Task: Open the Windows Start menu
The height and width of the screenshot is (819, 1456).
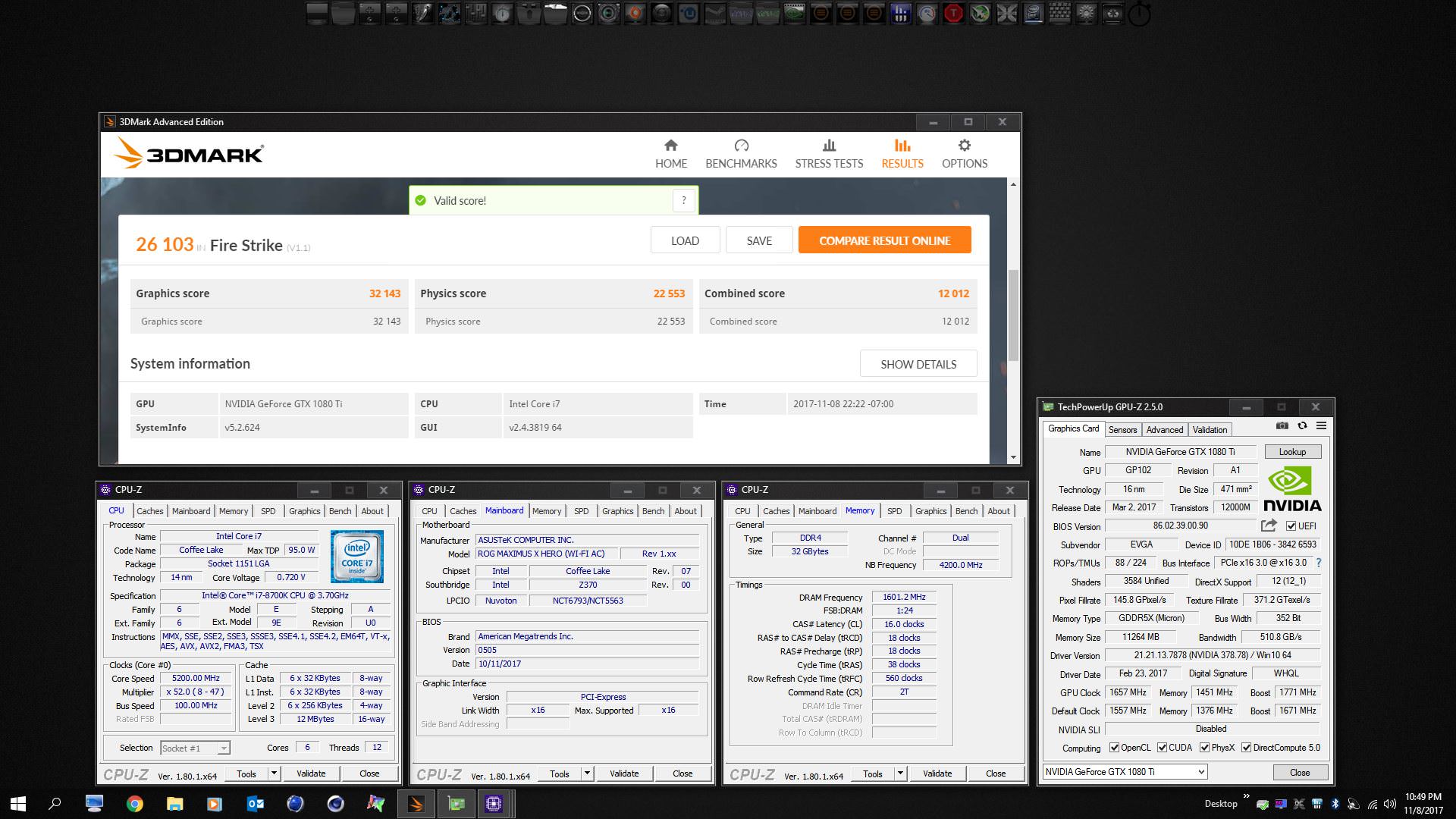Action: 18,804
